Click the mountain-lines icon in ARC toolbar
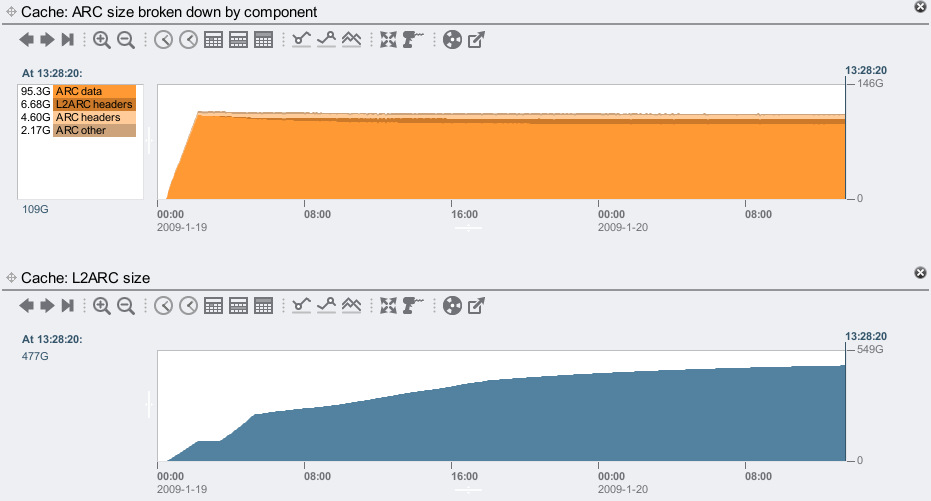931x501 pixels. (351, 40)
